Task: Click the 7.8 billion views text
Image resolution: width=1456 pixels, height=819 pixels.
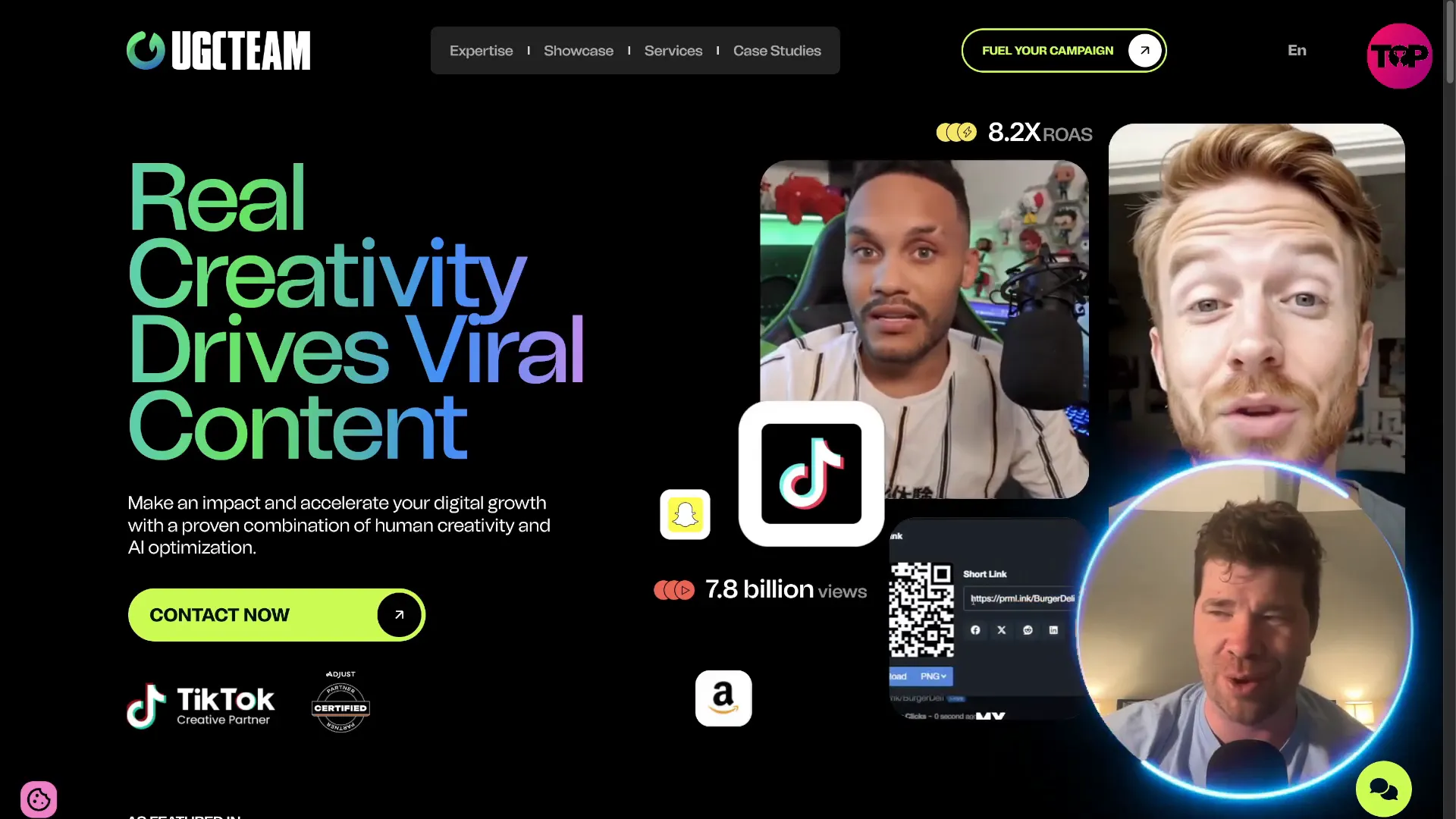Action: click(786, 590)
